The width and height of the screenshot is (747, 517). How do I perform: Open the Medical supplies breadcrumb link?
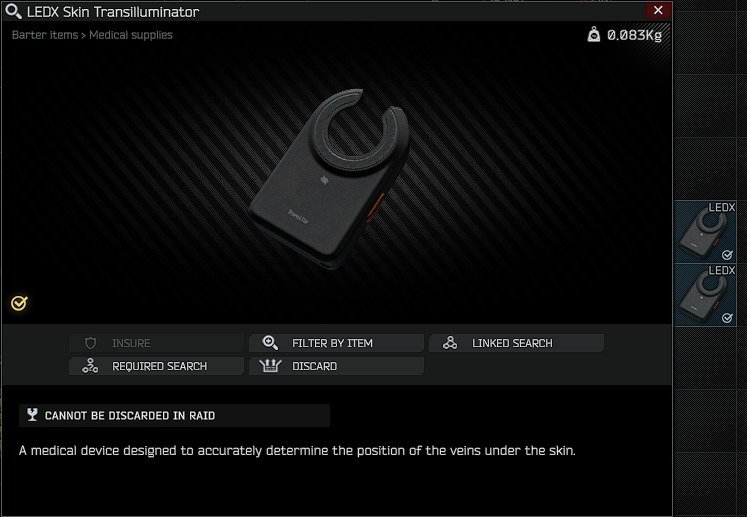coord(131,35)
